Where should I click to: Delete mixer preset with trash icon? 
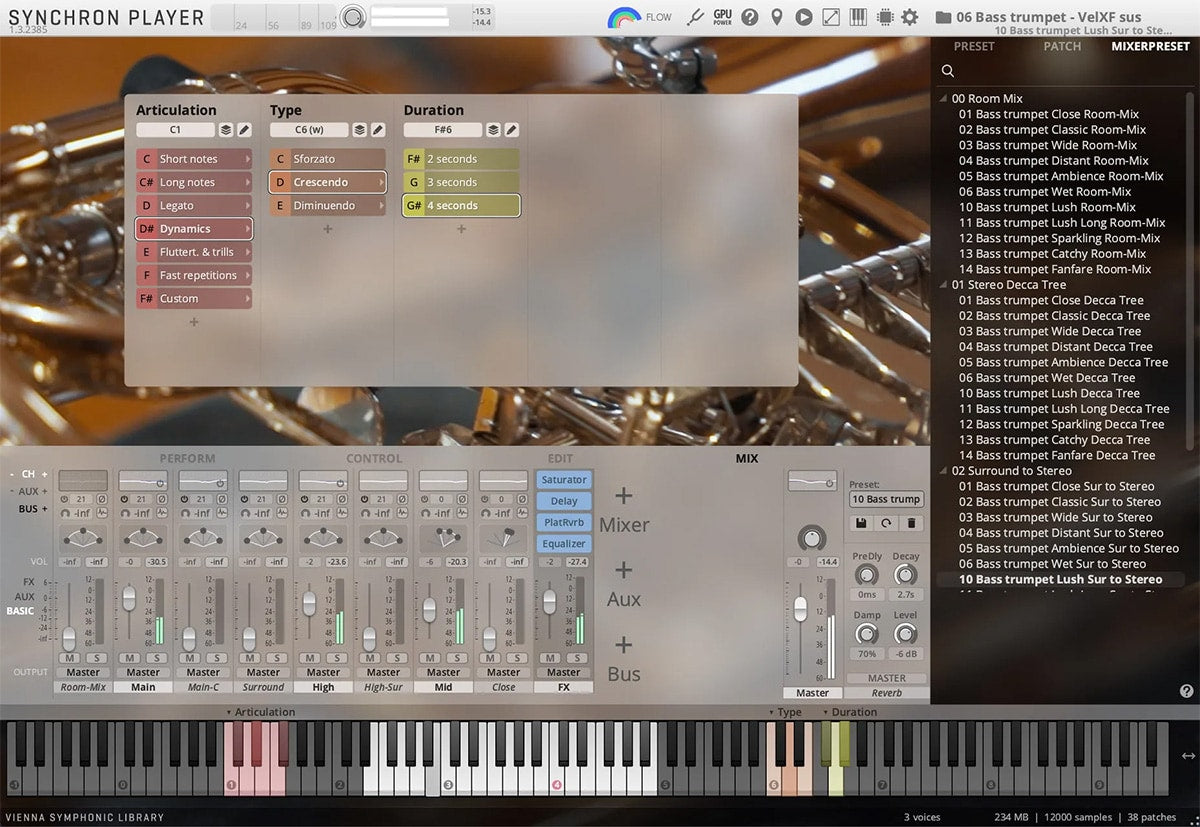[x=911, y=523]
